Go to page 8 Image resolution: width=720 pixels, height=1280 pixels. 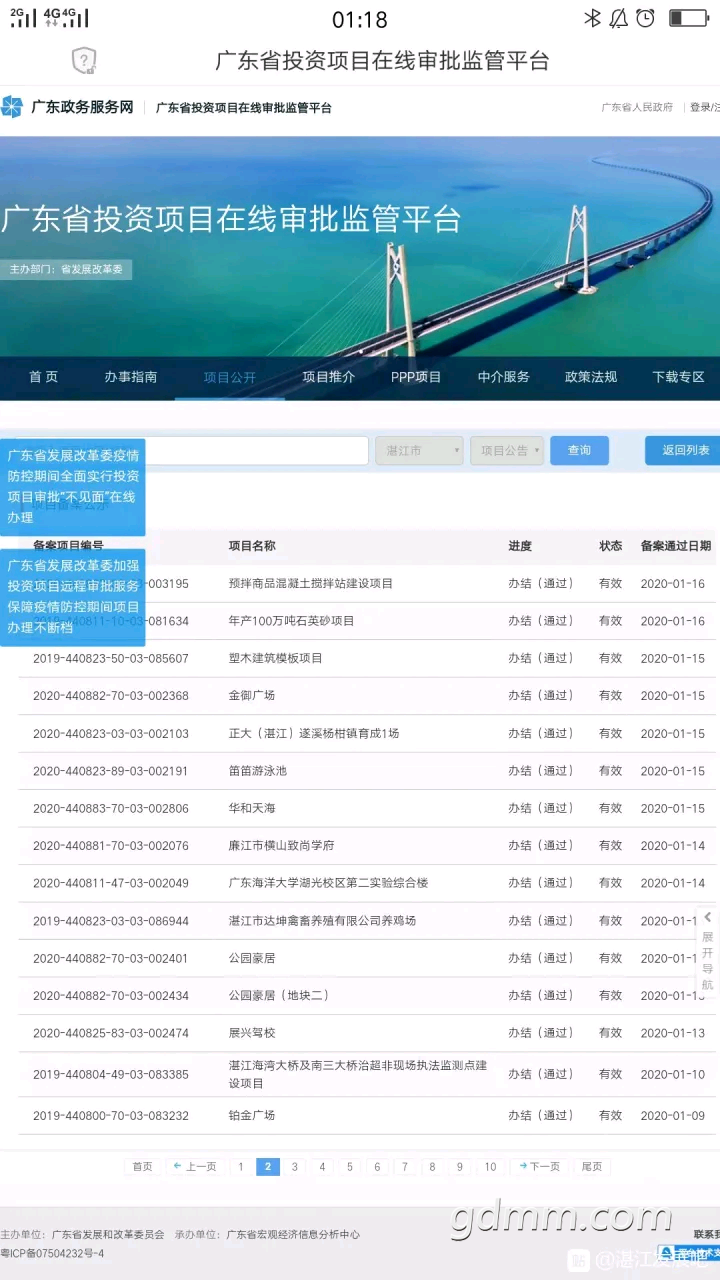tap(432, 1167)
